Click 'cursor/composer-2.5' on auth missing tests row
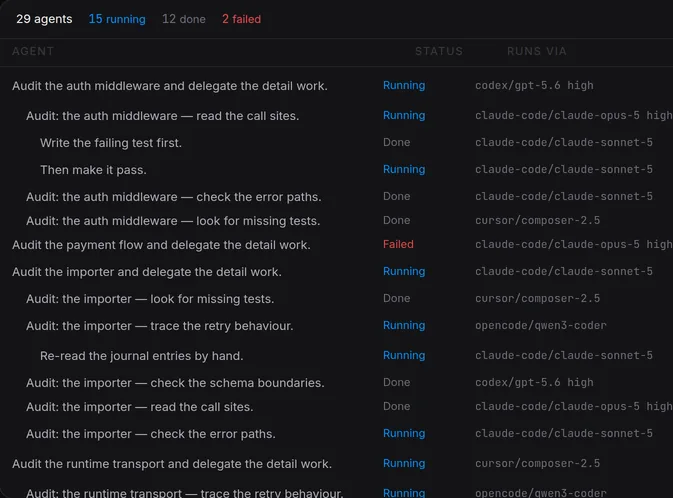673x498 pixels. point(537,220)
